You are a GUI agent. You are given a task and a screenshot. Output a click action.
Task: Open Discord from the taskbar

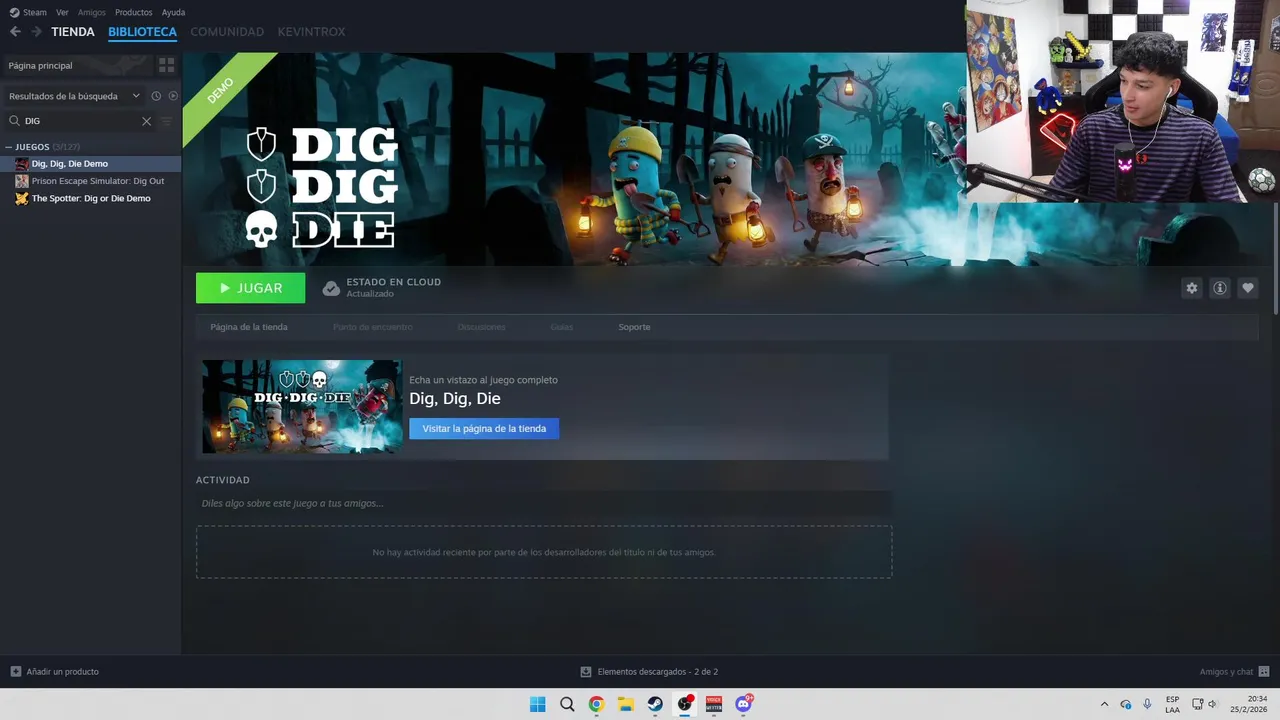[x=744, y=704]
